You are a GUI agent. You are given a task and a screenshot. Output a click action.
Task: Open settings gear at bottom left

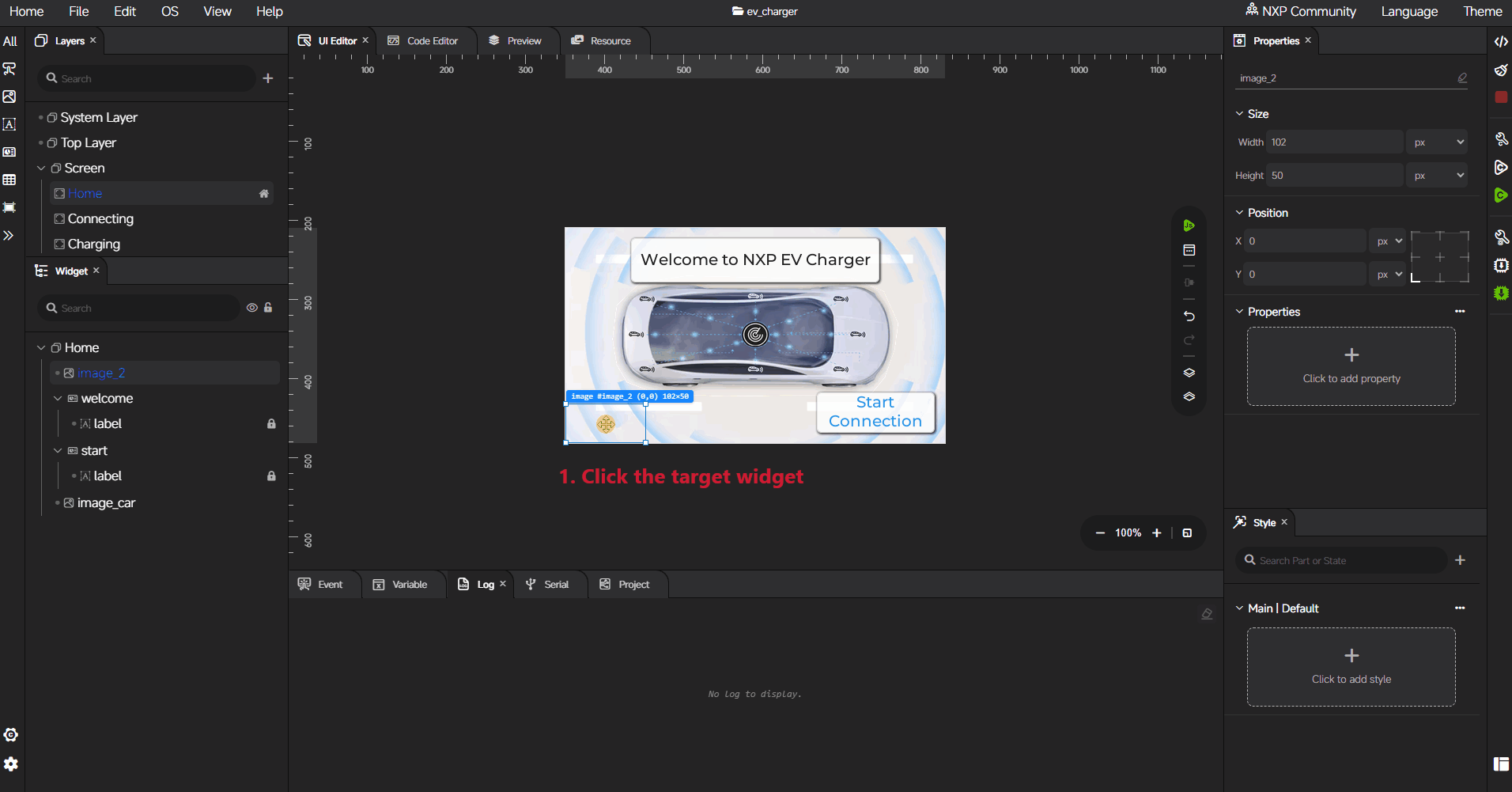coord(10,764)
